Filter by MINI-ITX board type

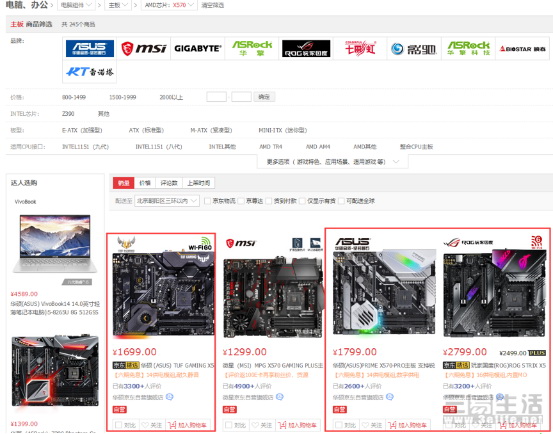coord(282,130)
